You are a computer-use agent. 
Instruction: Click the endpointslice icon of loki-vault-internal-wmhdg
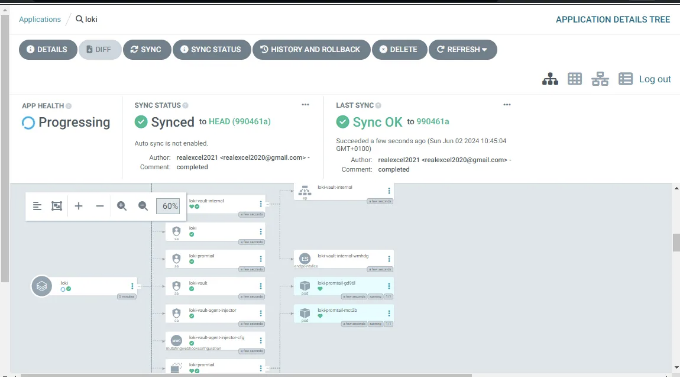(305, 259)
